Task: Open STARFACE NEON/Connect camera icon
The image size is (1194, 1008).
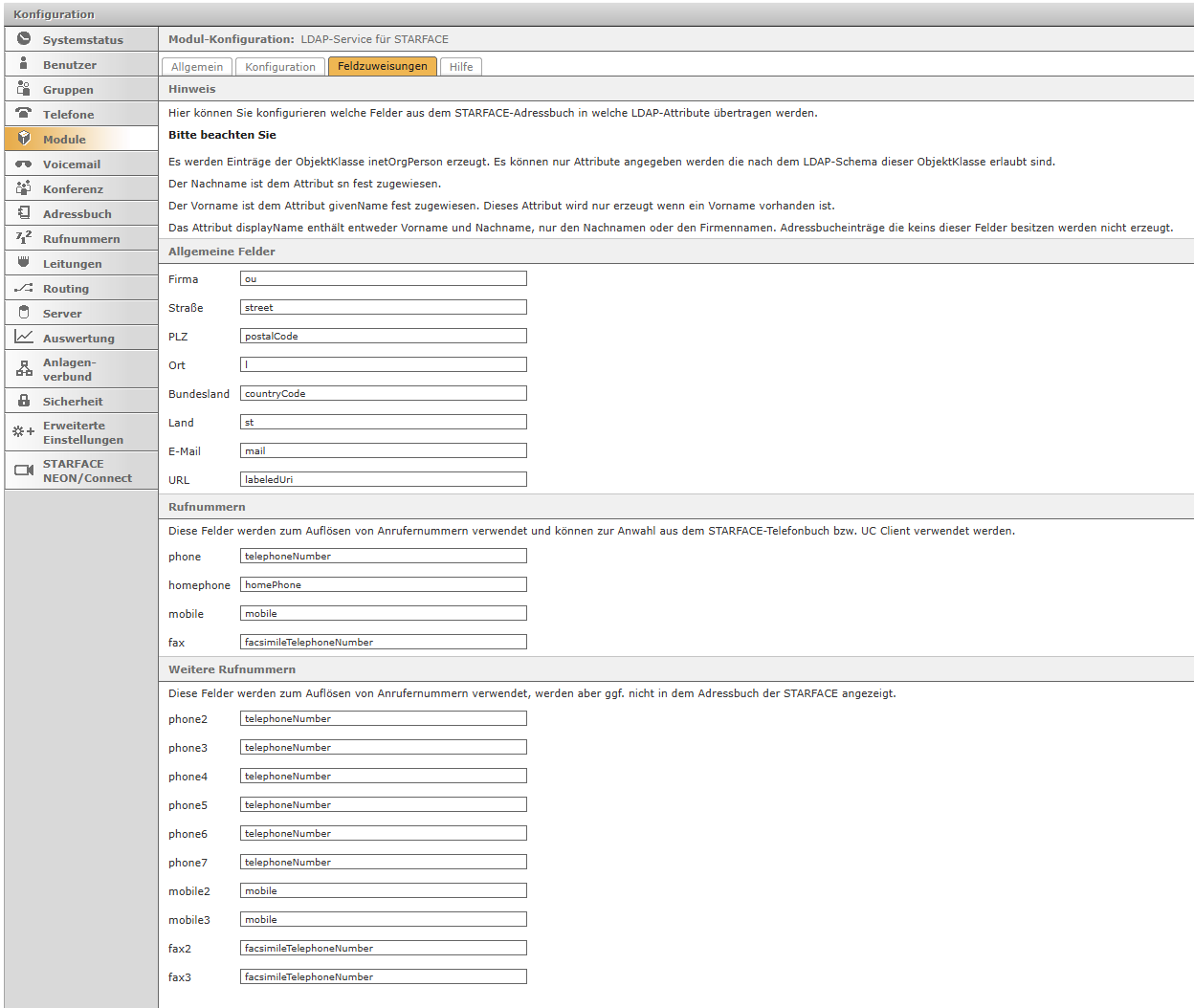Action: point(24,471)
